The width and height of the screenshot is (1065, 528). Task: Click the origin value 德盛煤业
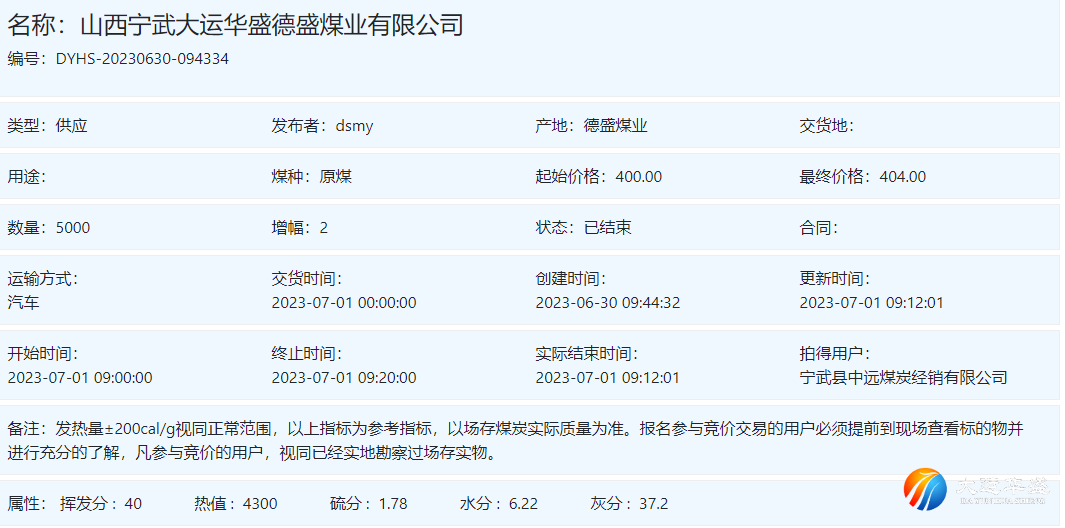[x=615, y=126]
